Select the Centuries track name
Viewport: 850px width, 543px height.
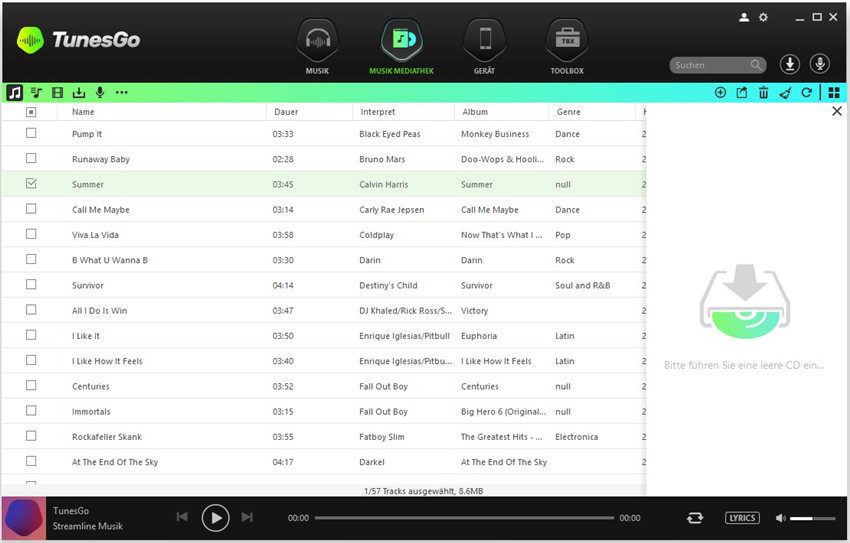pos(91,386)
